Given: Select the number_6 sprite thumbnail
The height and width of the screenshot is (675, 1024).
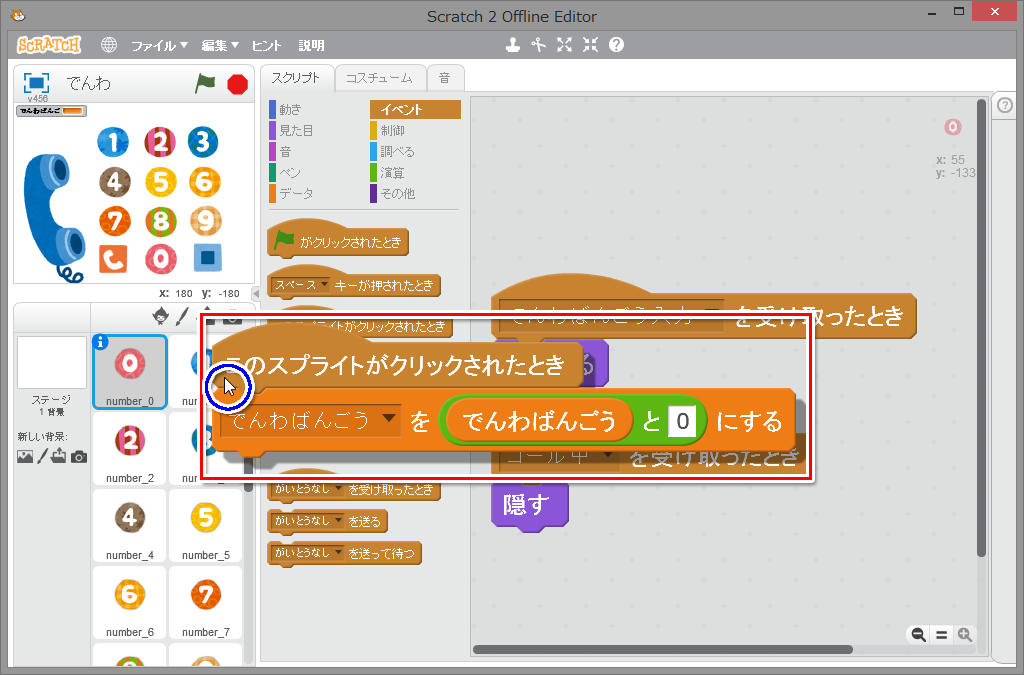Looking at the screenshot, I should coord(130,603).
